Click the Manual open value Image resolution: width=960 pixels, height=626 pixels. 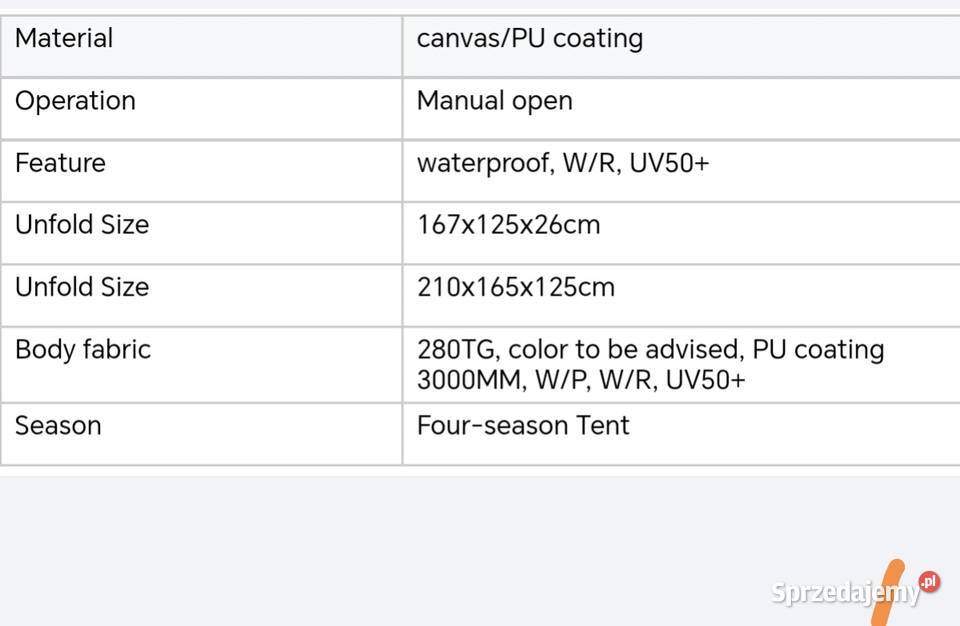click(x=494, y=101)
